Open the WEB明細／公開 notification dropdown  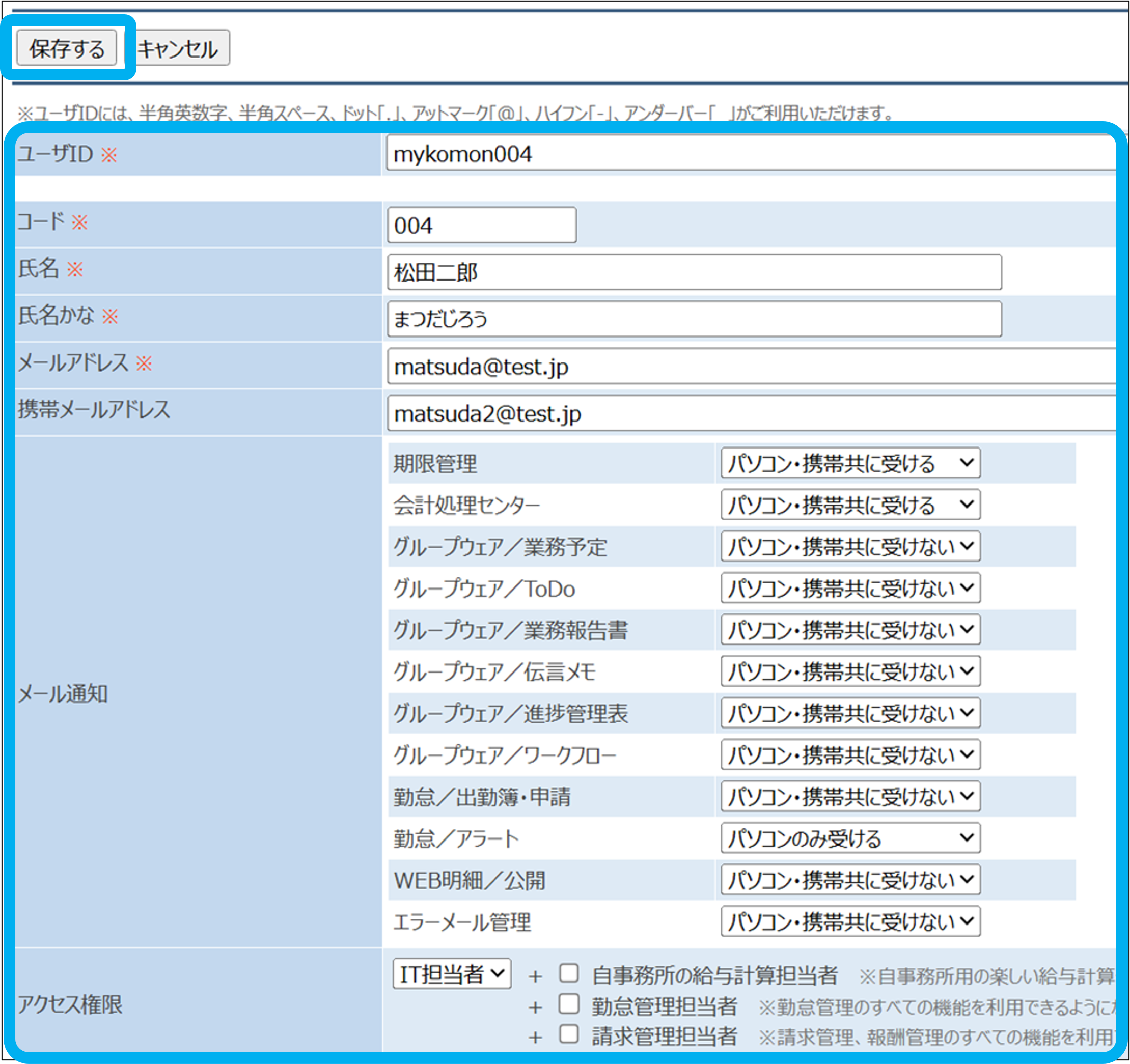pyautogui.click(x=850, y=879)
